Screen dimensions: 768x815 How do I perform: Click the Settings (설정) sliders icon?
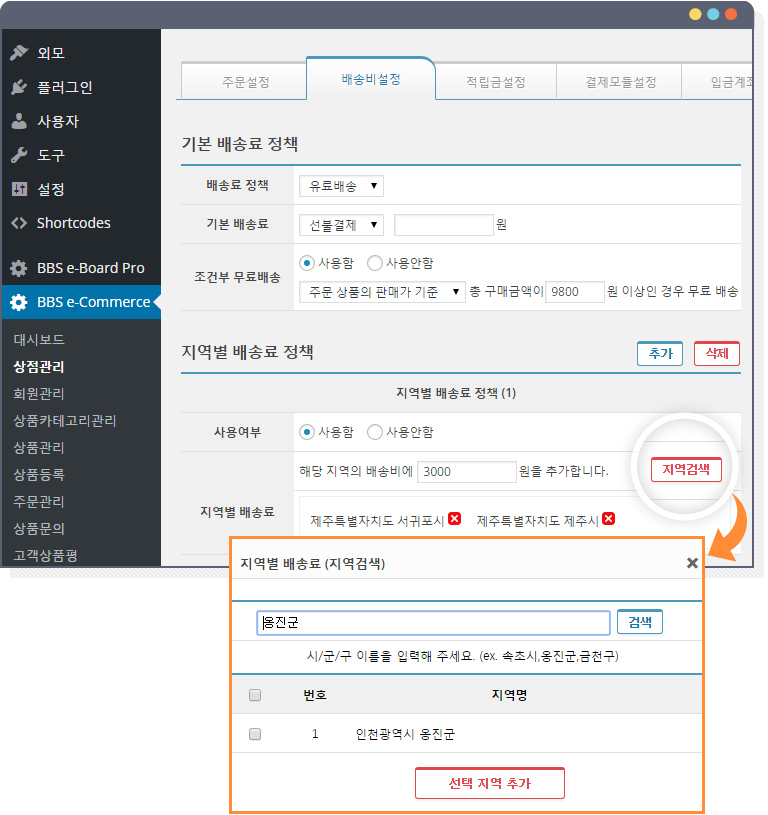pyautogui.click(x=19, y=189)
